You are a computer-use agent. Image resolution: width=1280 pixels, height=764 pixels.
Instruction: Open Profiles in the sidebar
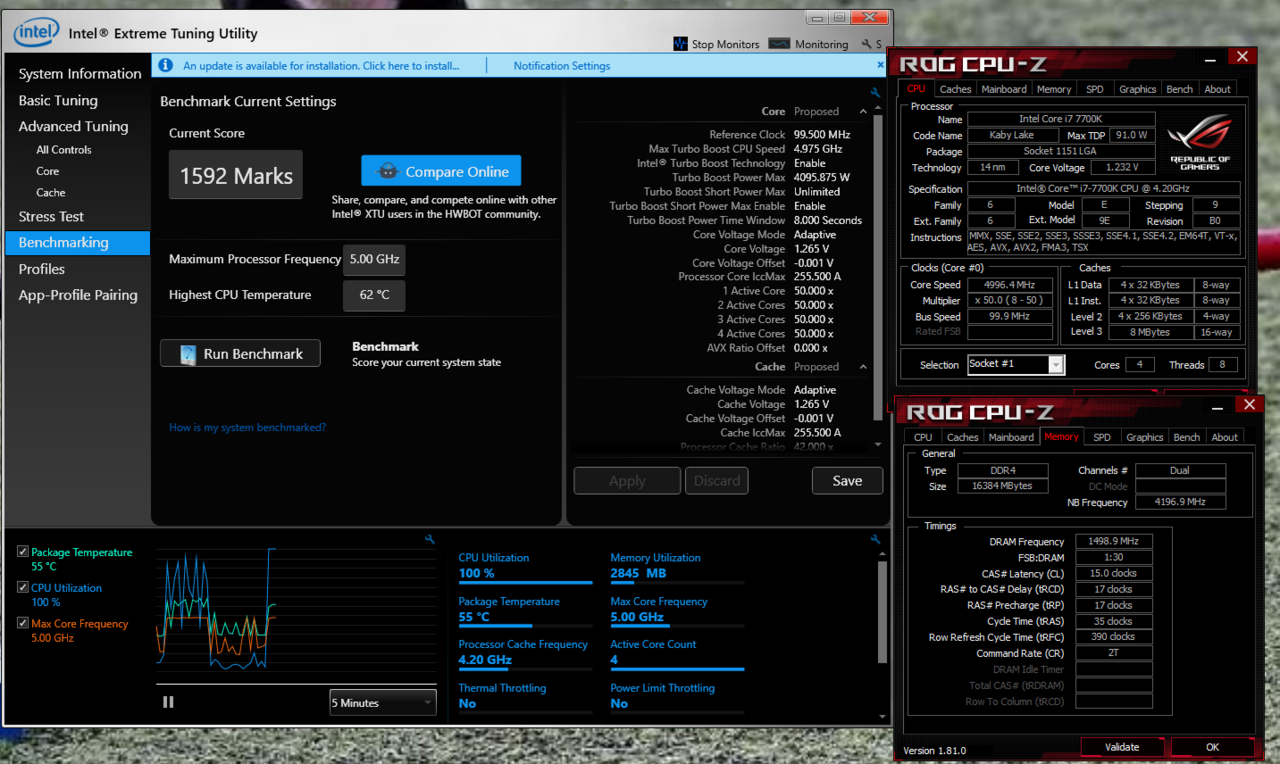(x=41, y=269)
